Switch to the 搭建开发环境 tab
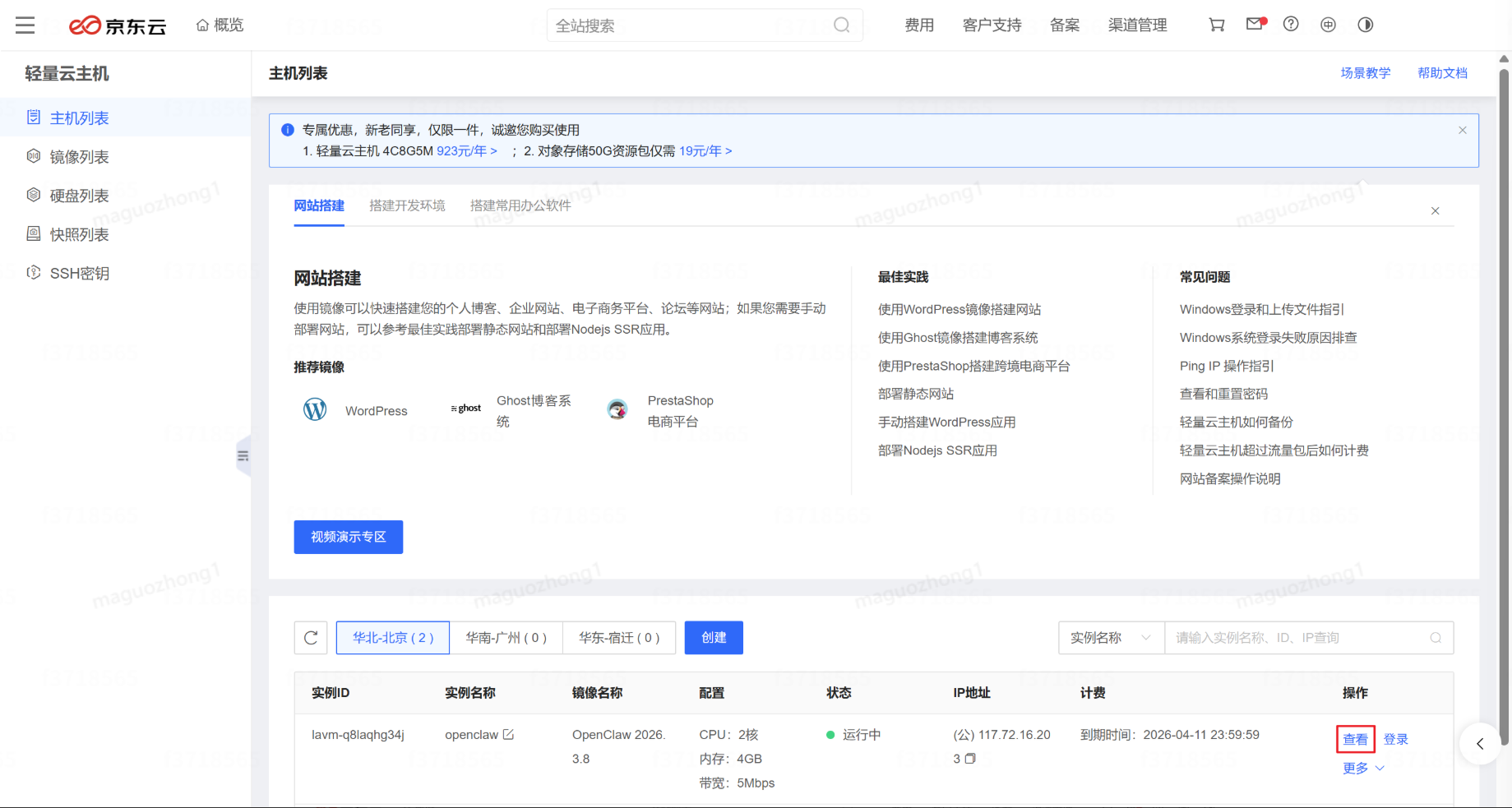The height and width of the screenshot is (808, 1512). 407,205
